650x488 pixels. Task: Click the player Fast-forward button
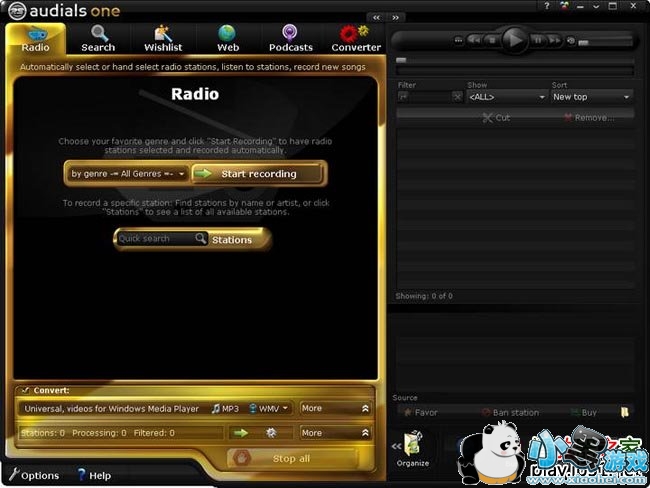point(554,40)
